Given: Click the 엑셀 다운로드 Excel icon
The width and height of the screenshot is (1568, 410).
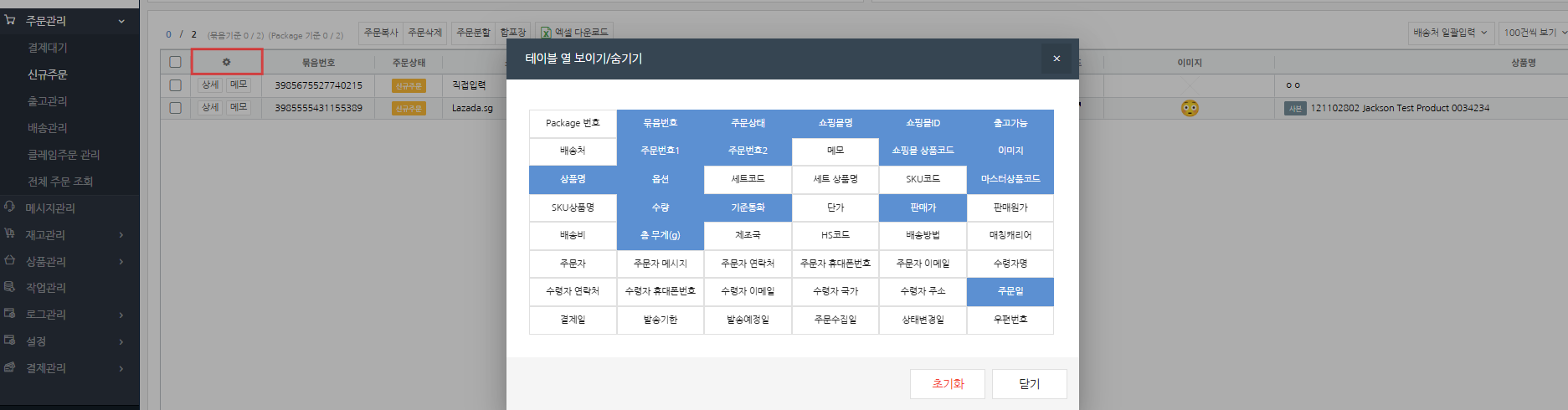Looking at the screenshot, I should [546, 33].
